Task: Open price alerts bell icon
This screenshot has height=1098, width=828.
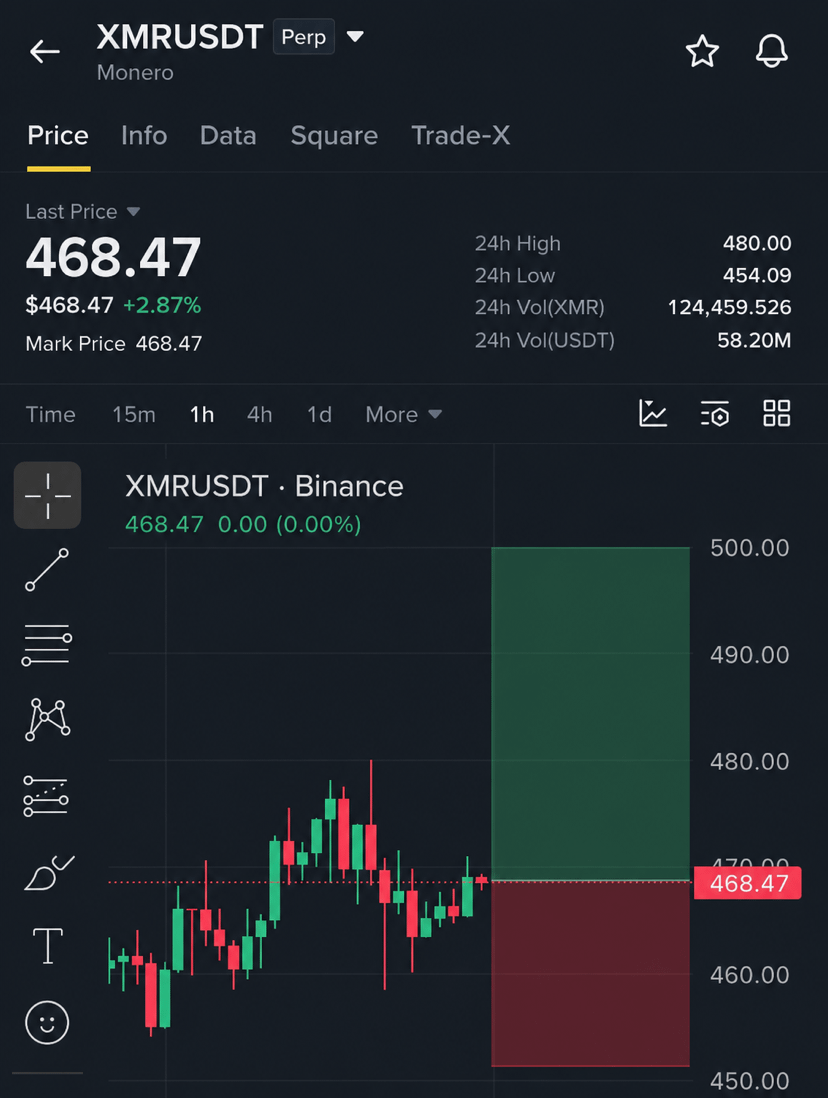Action: tap(772, 51)
